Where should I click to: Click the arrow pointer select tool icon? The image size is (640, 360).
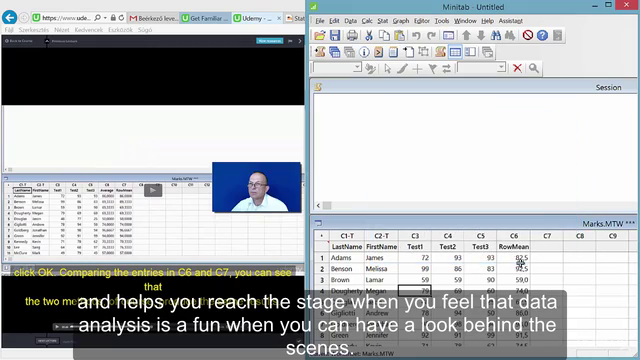point(387,69)
